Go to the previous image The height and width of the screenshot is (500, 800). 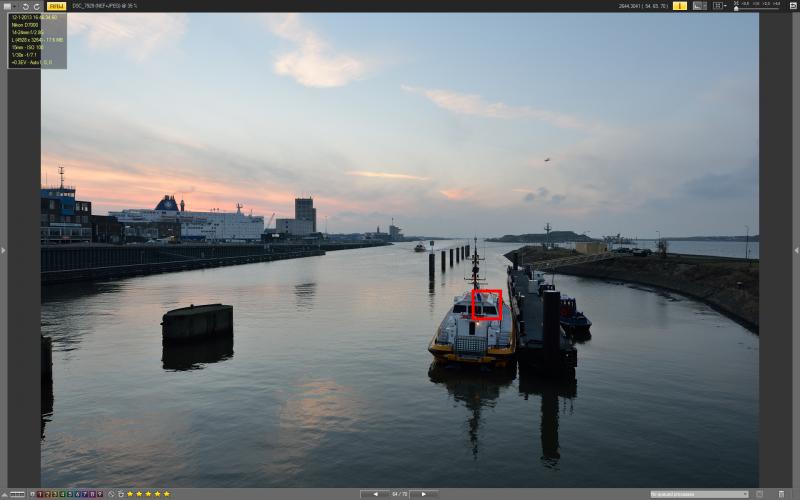(x=375, y=494)
